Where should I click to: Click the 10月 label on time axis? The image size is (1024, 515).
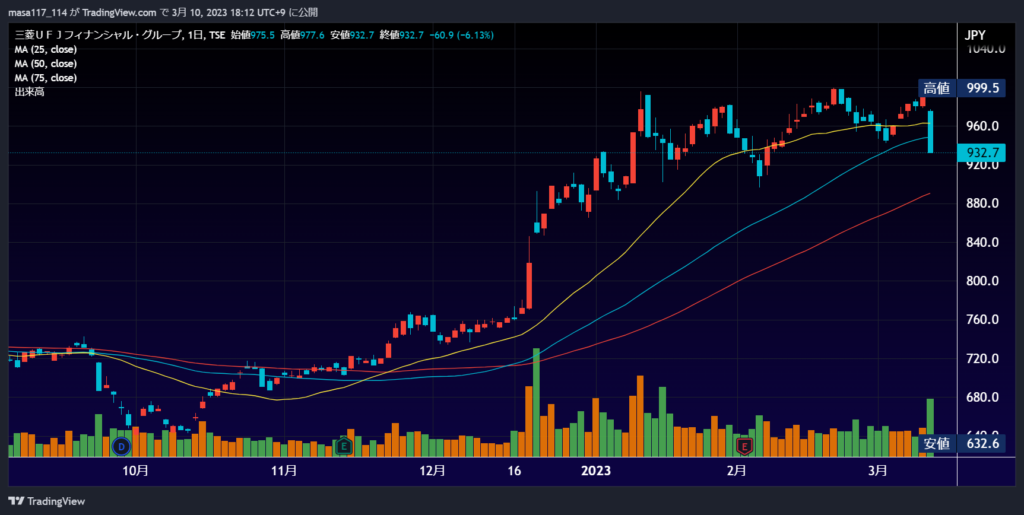(x=135, y=471)
